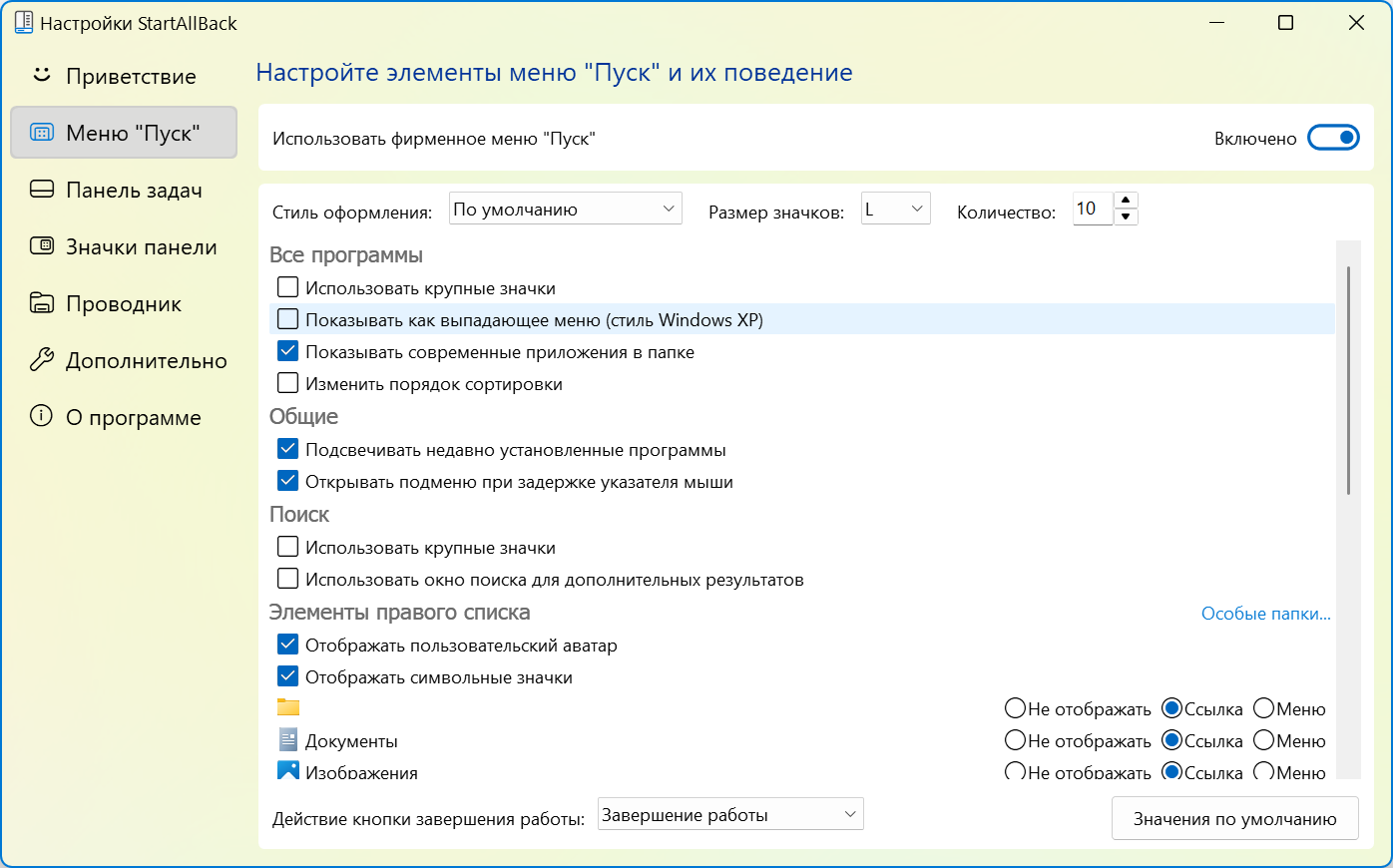Click the Панель задач sidebar icon
Image resolution: width=1393 pixels, height=868 pixels.
point(41,190)
